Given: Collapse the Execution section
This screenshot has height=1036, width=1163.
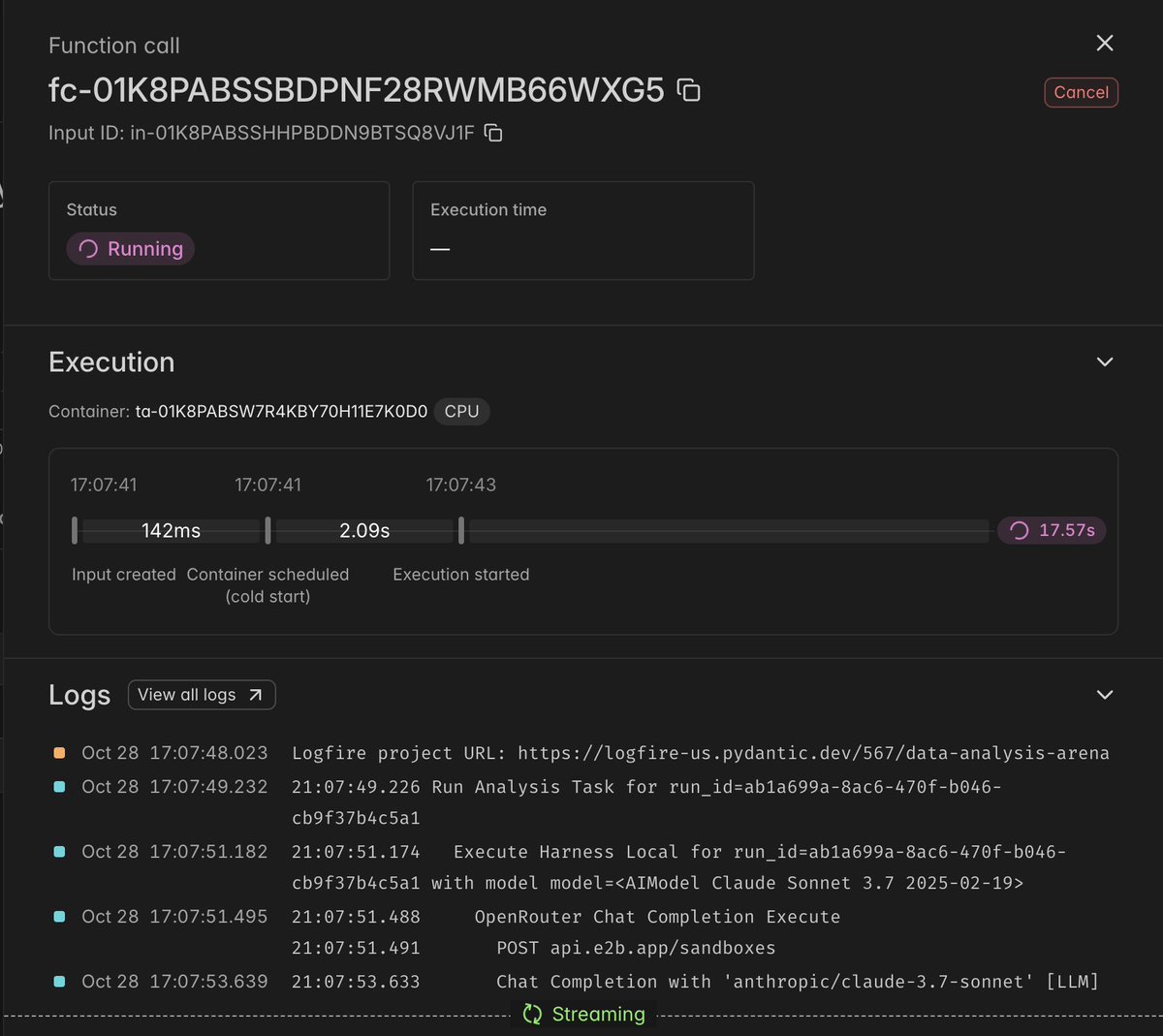Looking at the screenshot, I should tap(1104, 361).
